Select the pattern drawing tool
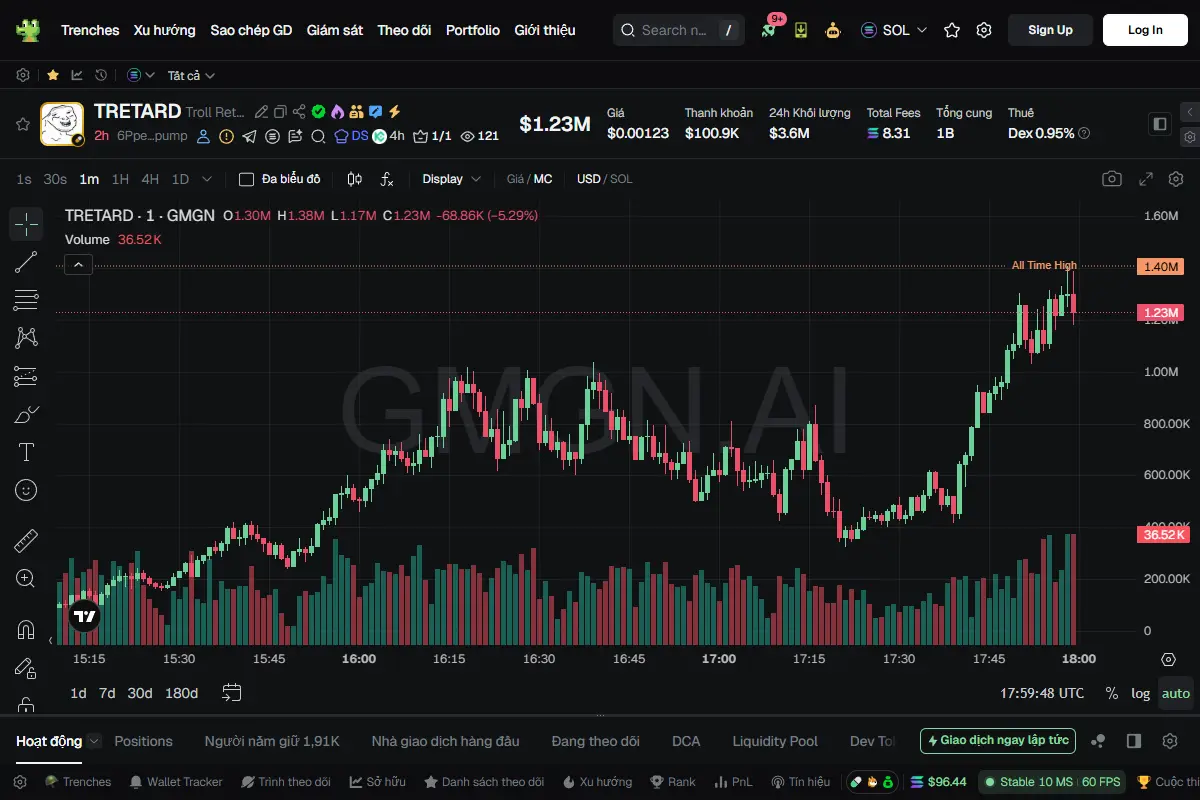1200x800 pixels. [26, 338]
